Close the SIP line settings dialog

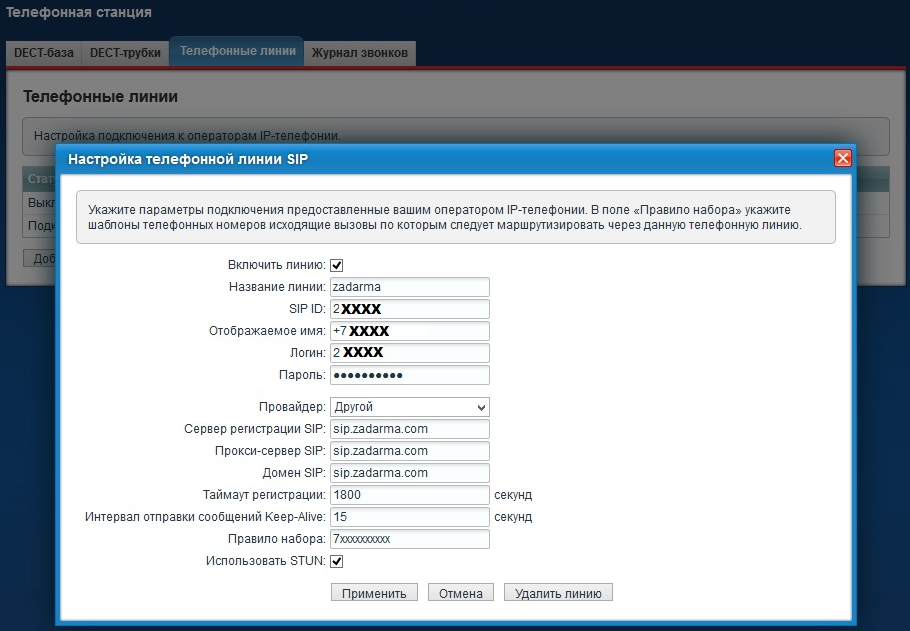pyautogui.click(x=842, y=158)
